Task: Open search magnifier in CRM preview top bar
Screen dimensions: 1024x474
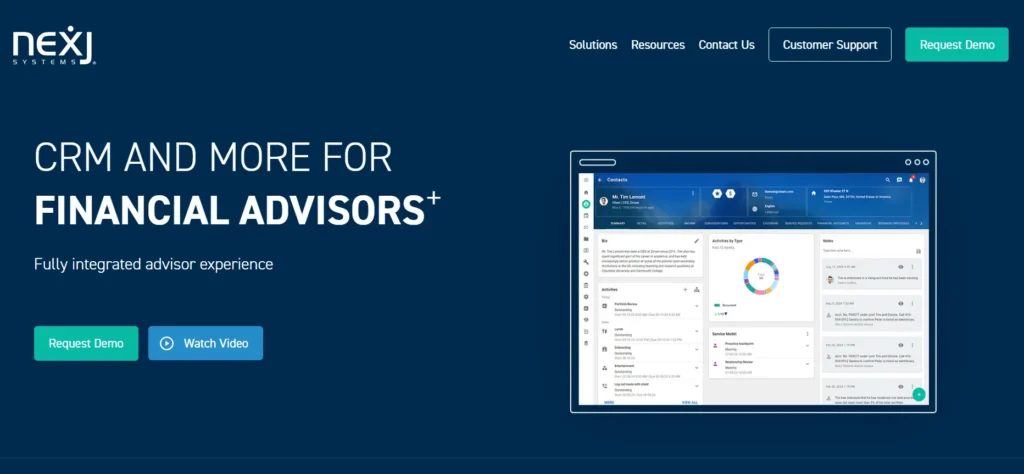Action: coord(888,180)
